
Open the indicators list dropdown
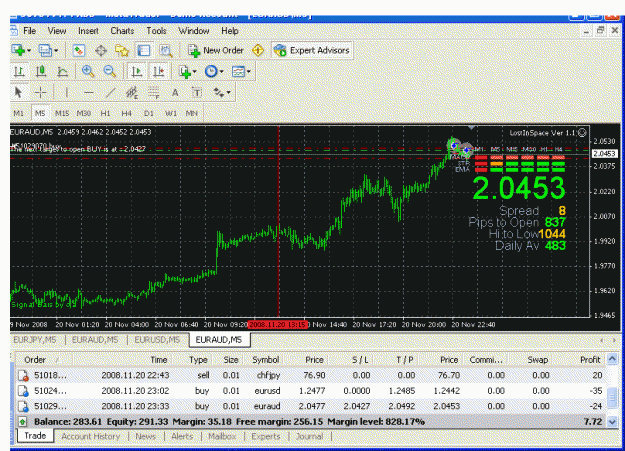click(x=187, y=71)
